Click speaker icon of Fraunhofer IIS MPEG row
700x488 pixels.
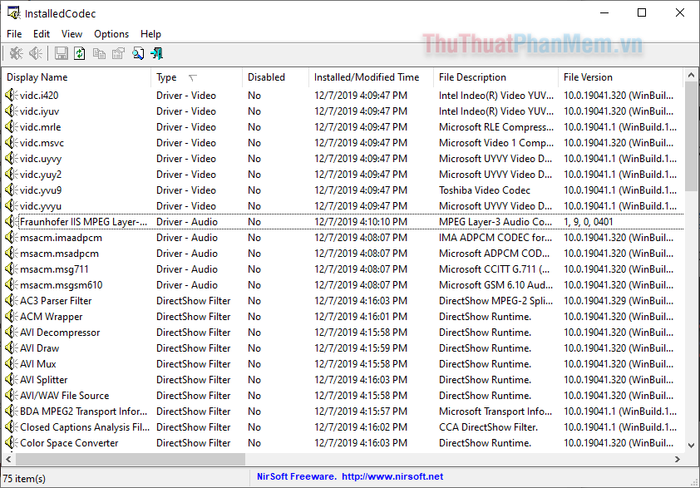[11, 222]
